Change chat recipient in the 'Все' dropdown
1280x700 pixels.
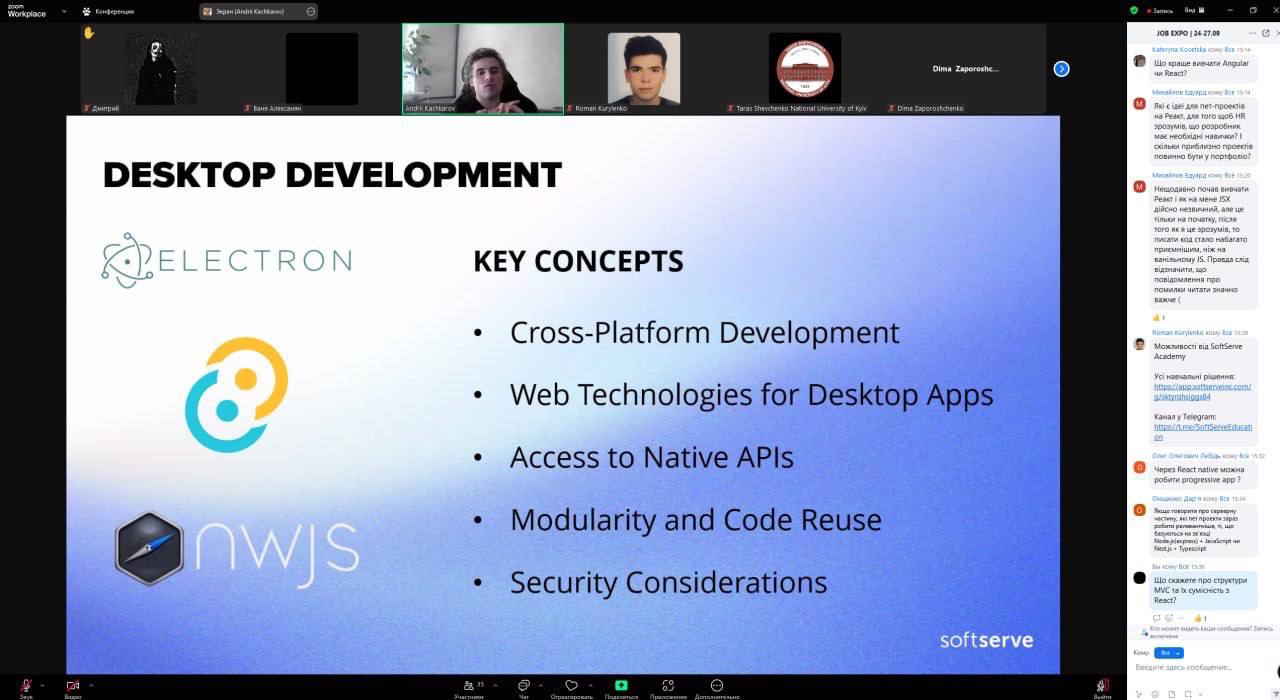pos(1168,653)
